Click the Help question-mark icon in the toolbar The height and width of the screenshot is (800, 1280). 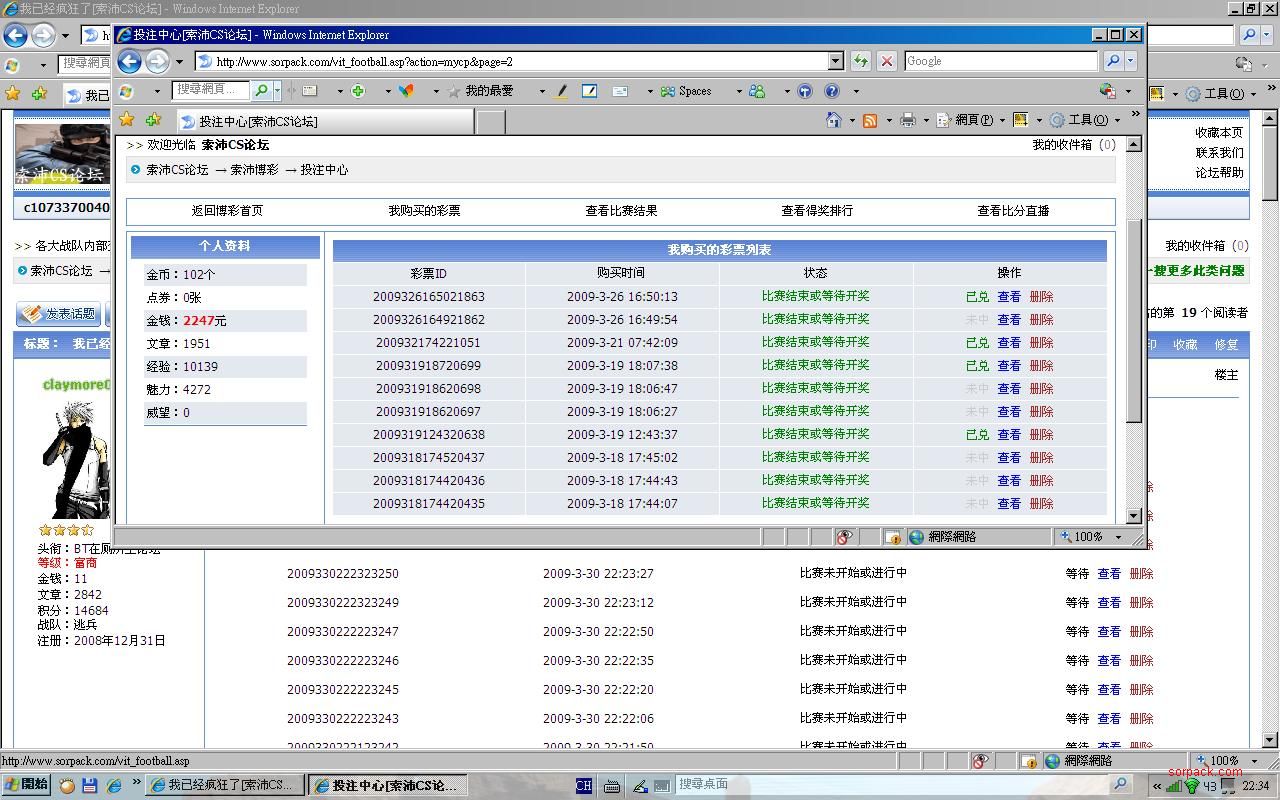[831, 91]
